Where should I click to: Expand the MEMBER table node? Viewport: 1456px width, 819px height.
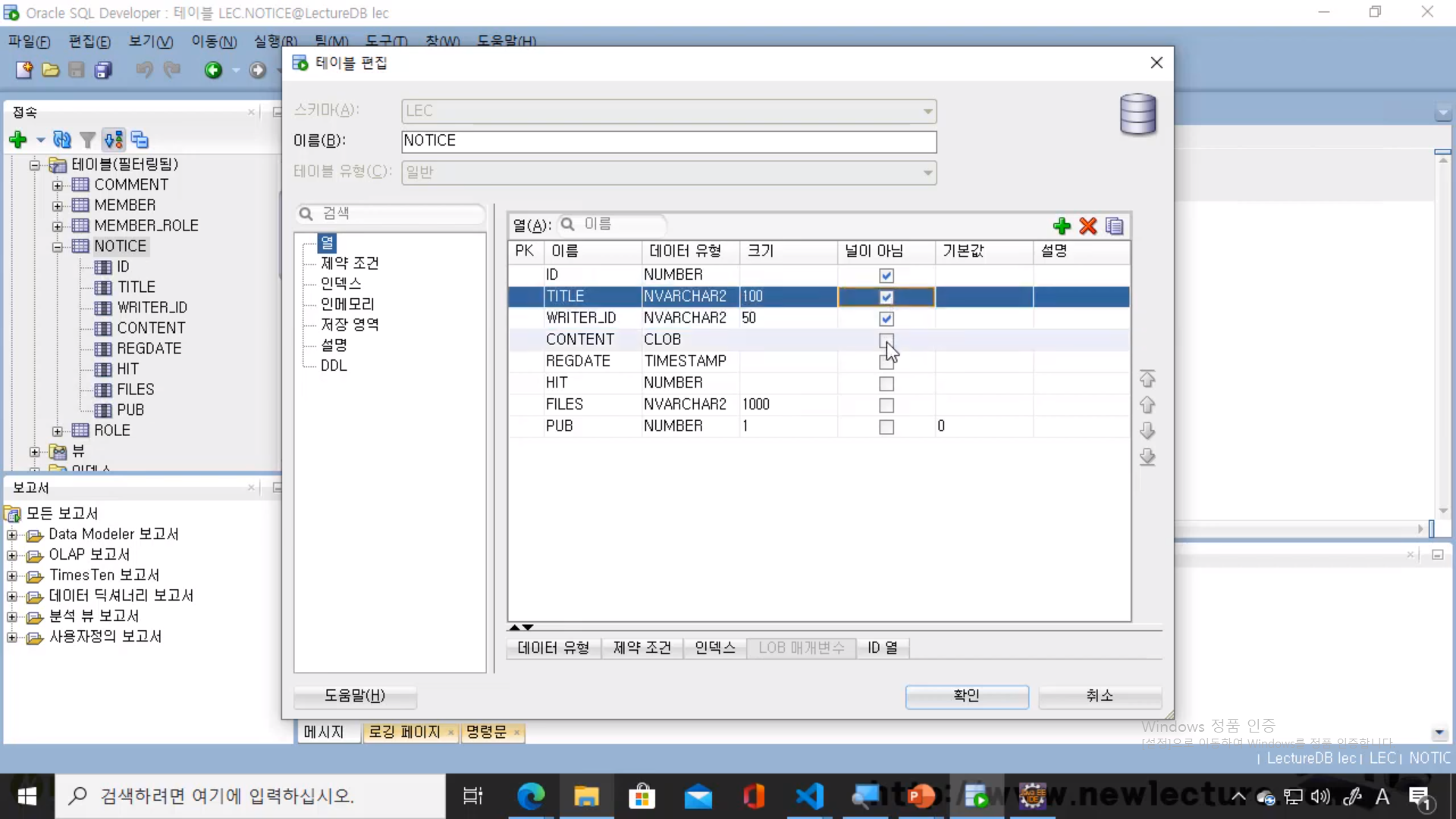58,206
